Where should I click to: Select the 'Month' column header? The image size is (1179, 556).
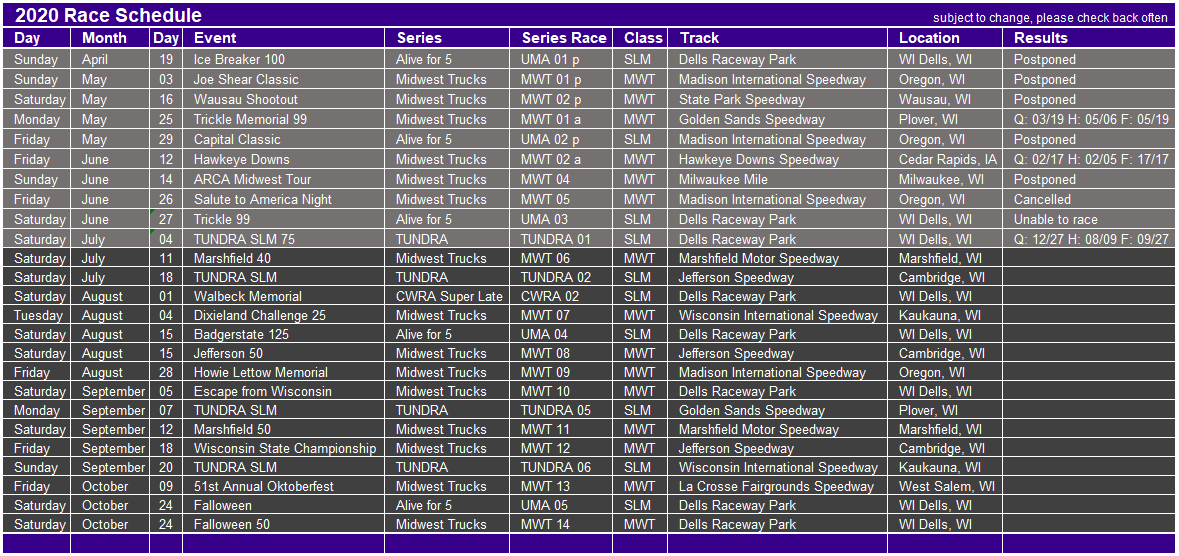click(x=110, y=38)
